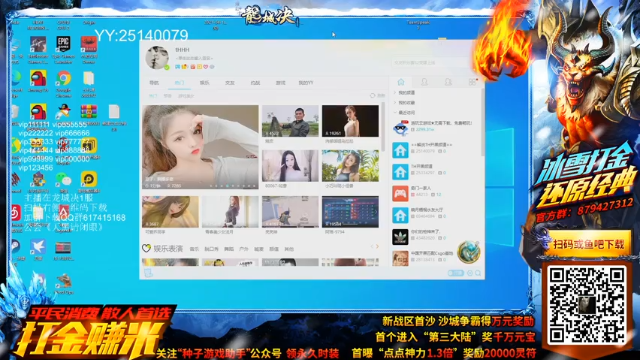The image size is (640, 360).
Task: Show the next page of 娱乐表演 with the right arrow
Action: [377, 247]
